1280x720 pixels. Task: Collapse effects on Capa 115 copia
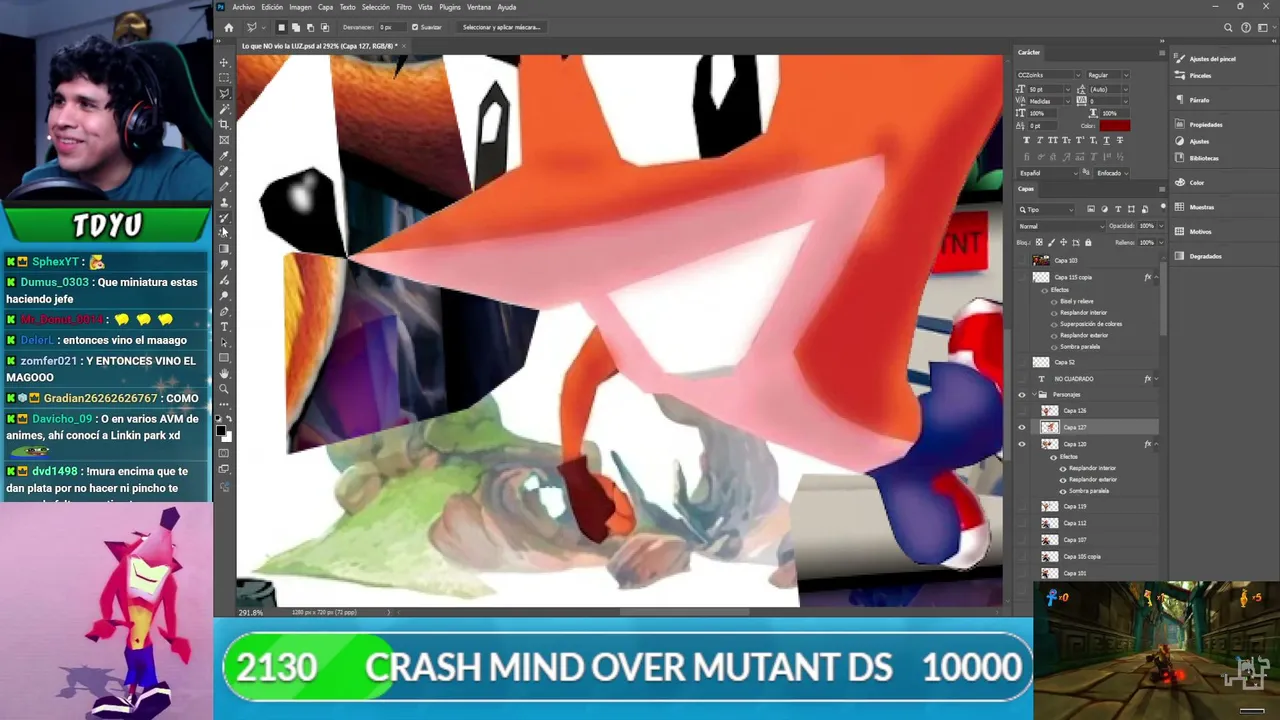tap(1156, 277)
